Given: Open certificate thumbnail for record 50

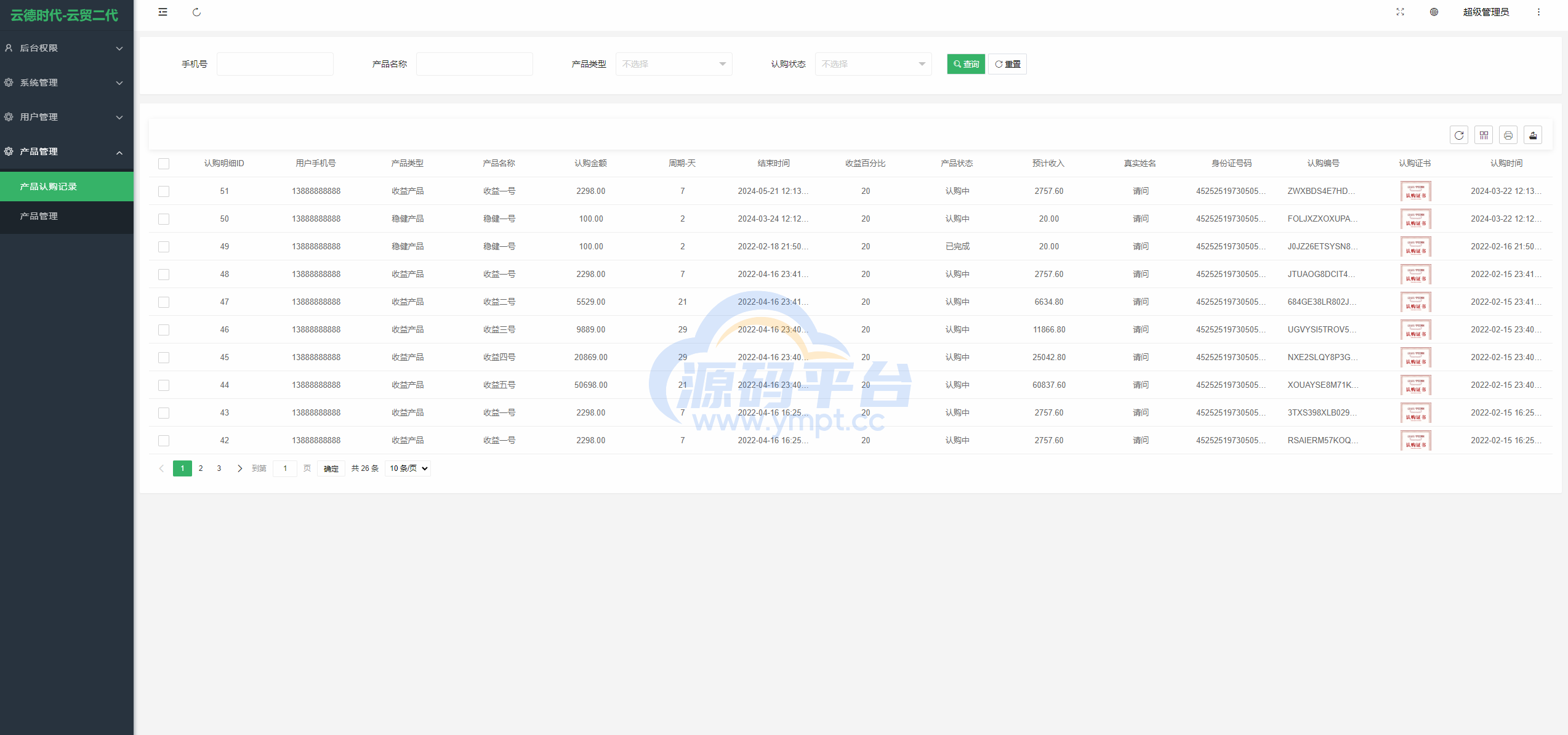Looking at the screenshot, I should 1415,219.
